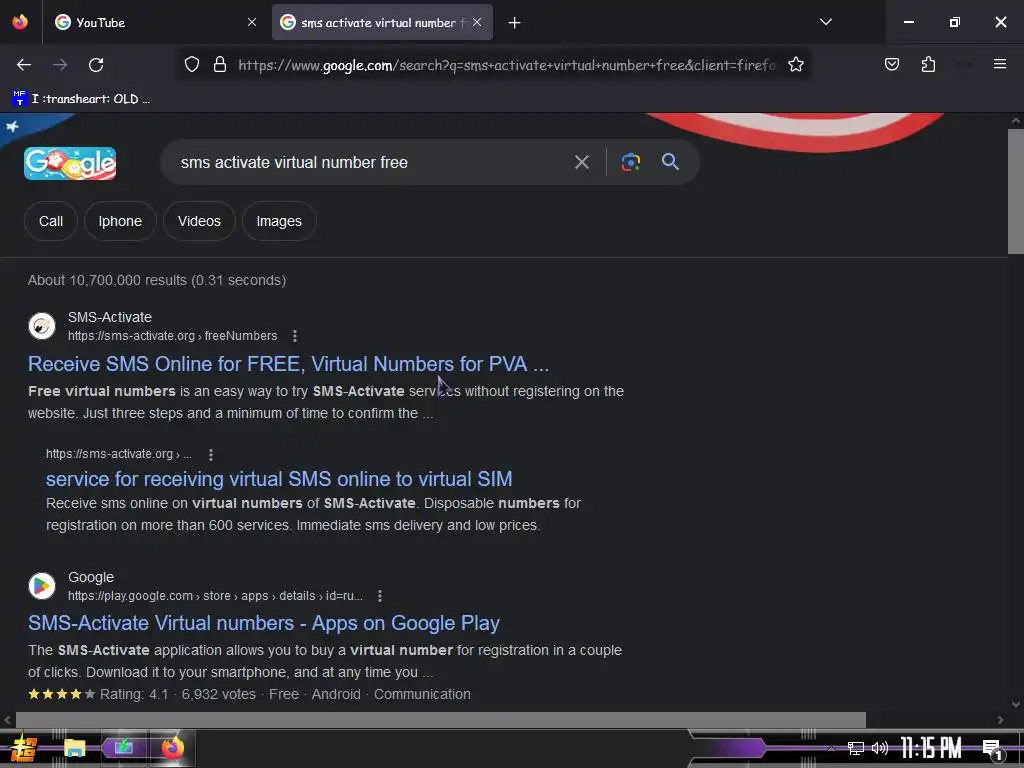1024x768 pixels.
Task: Click the vertical scrollbar thumb
Action: [x=1016, y=191]
